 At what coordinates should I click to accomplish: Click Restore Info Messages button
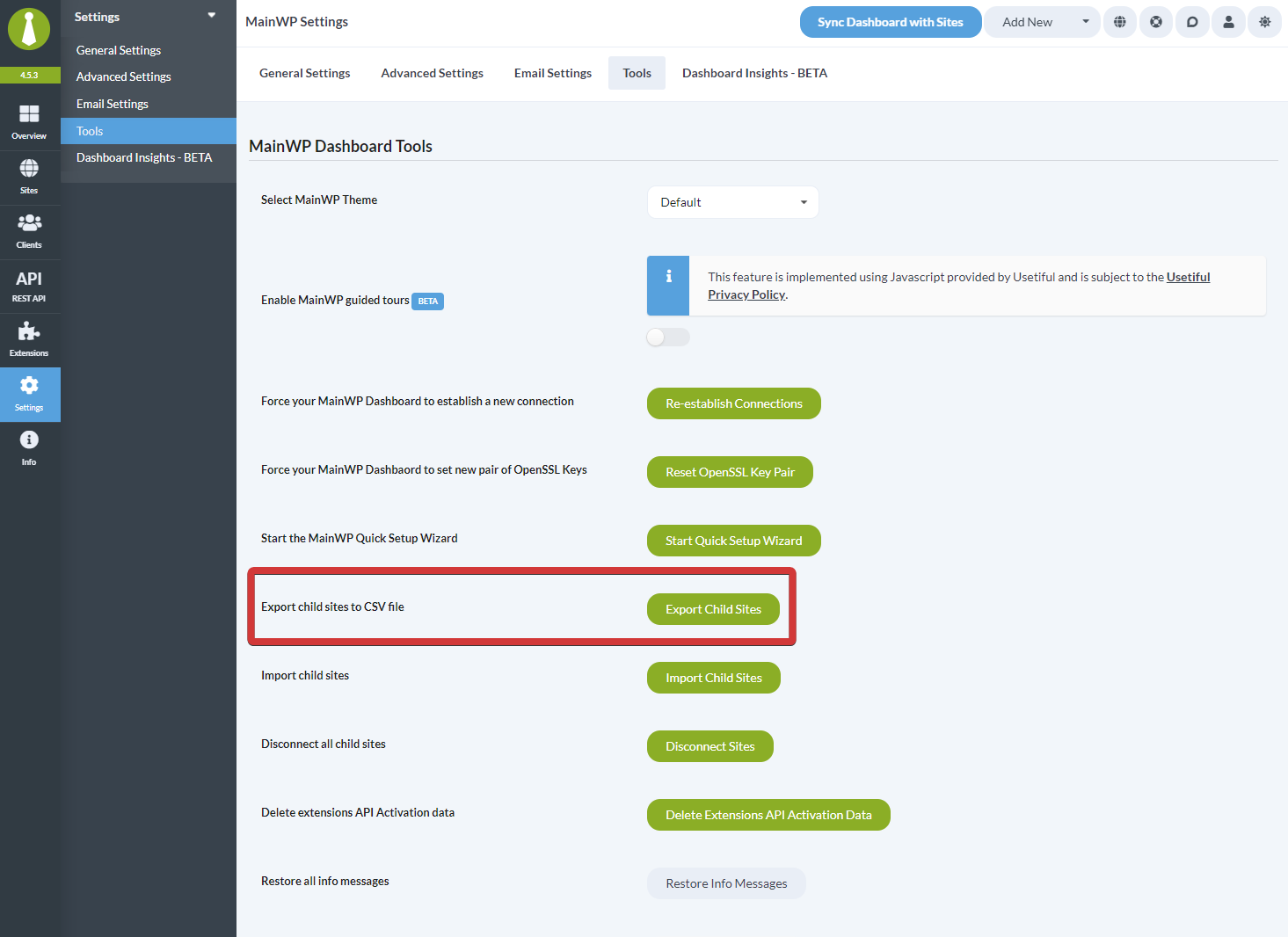726,883
